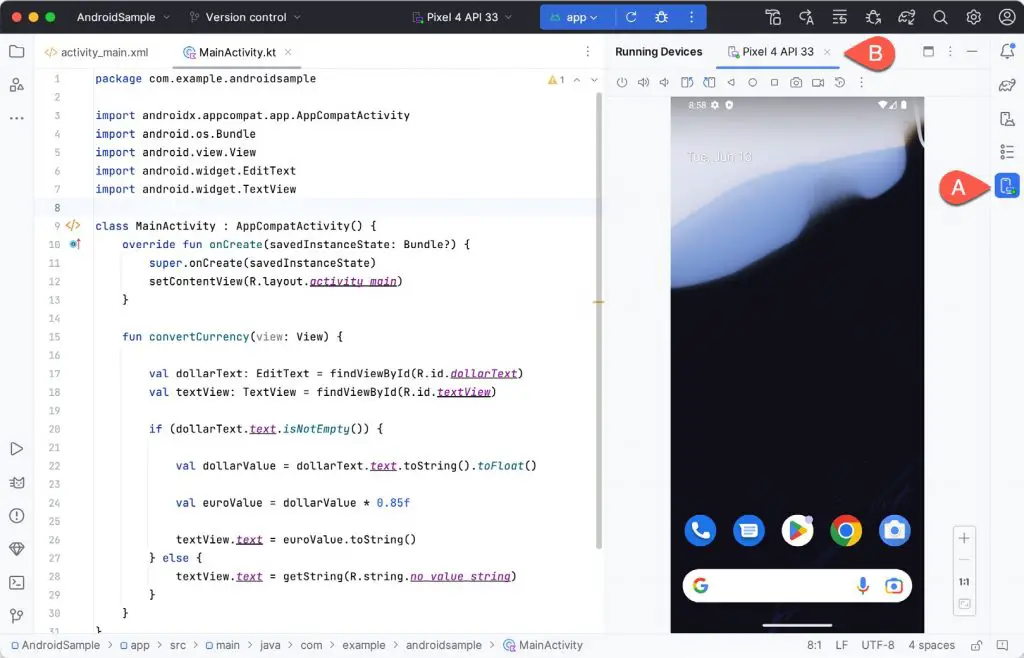1024x658 pixels.
Task: Reset emulator zoom to 1:1
Action: point(964,581)
